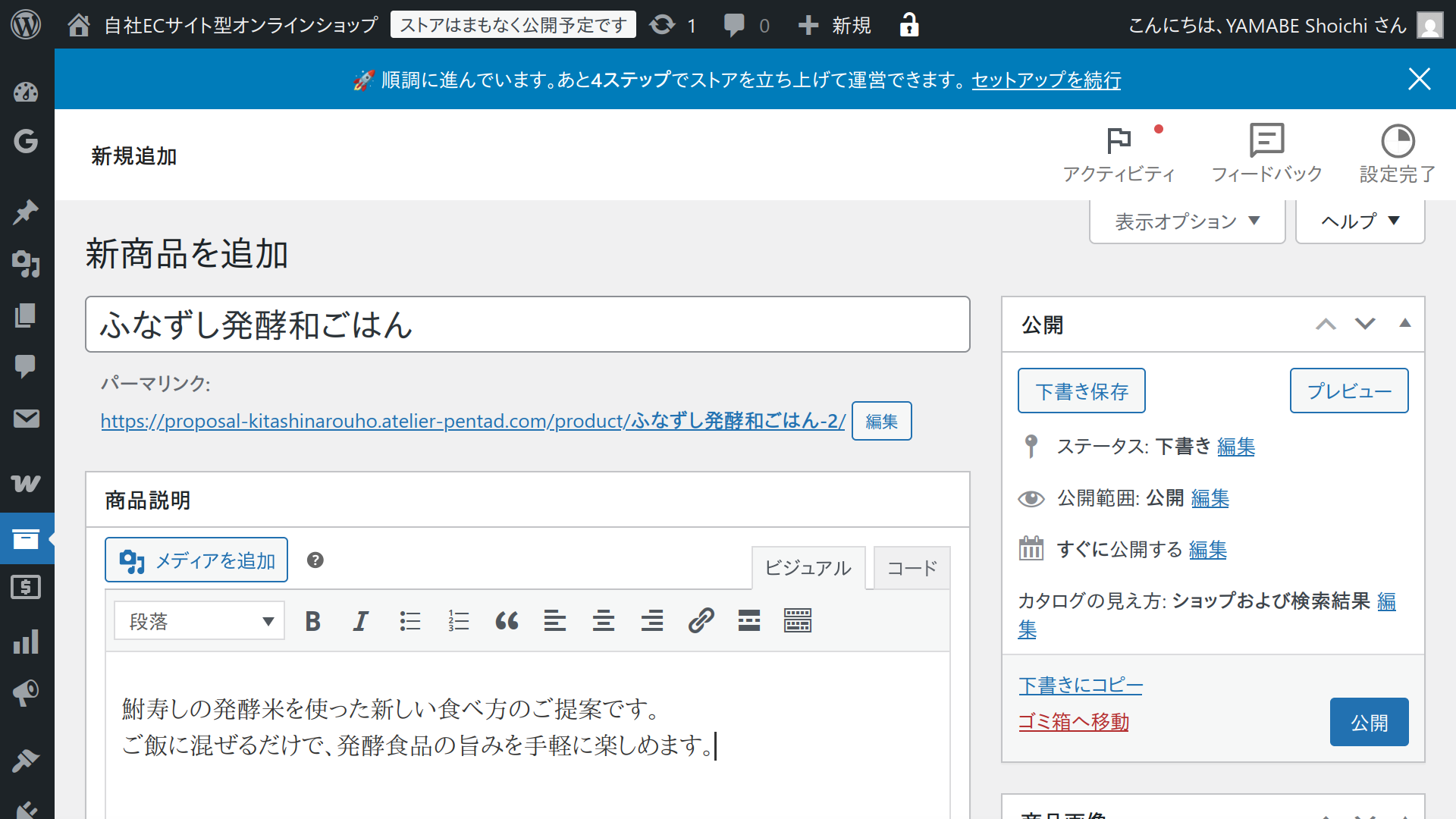The image size is (1456, 819).
Task: Open updates via the refresh icon
Action: coord(661,24)
